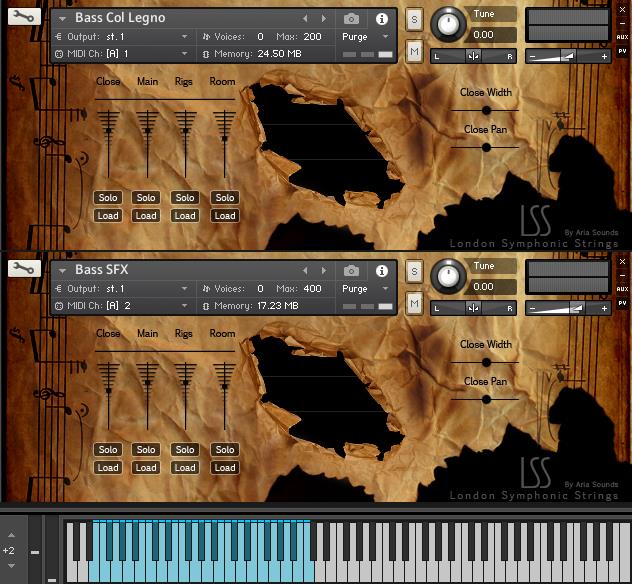Open Output dropdown for Bass Col Legno
Screen dimensions: 632x584
pos(184,37)
